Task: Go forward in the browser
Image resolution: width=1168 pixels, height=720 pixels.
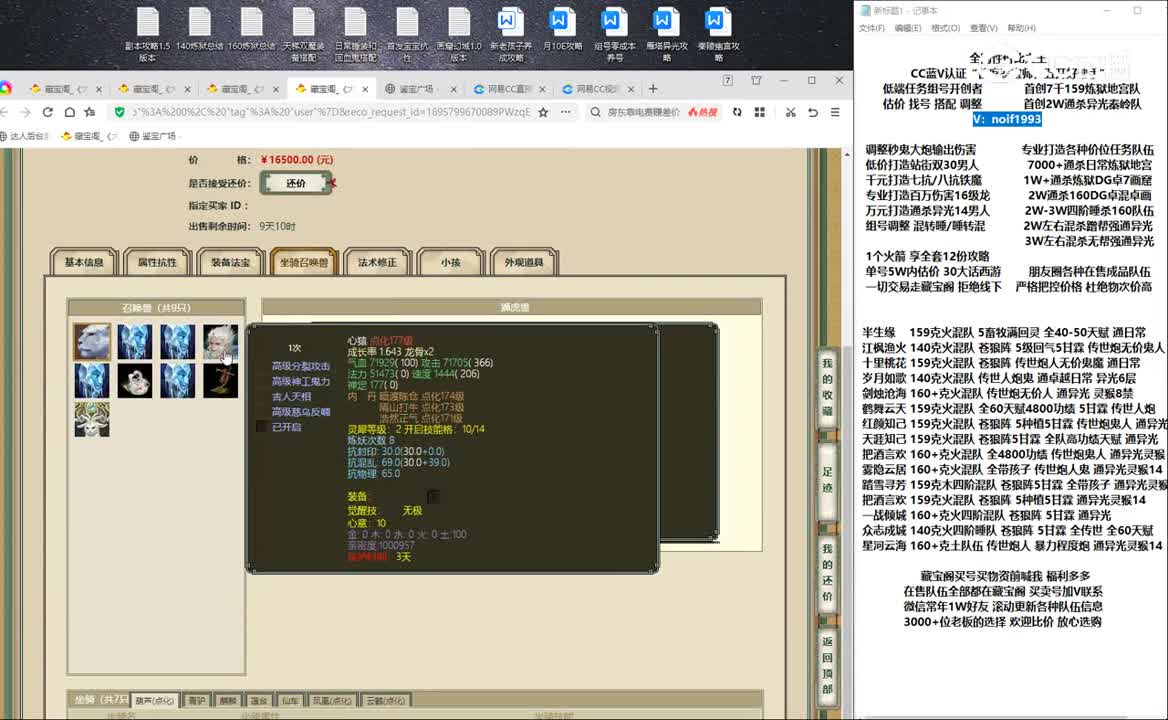Action: coord(26,112)
